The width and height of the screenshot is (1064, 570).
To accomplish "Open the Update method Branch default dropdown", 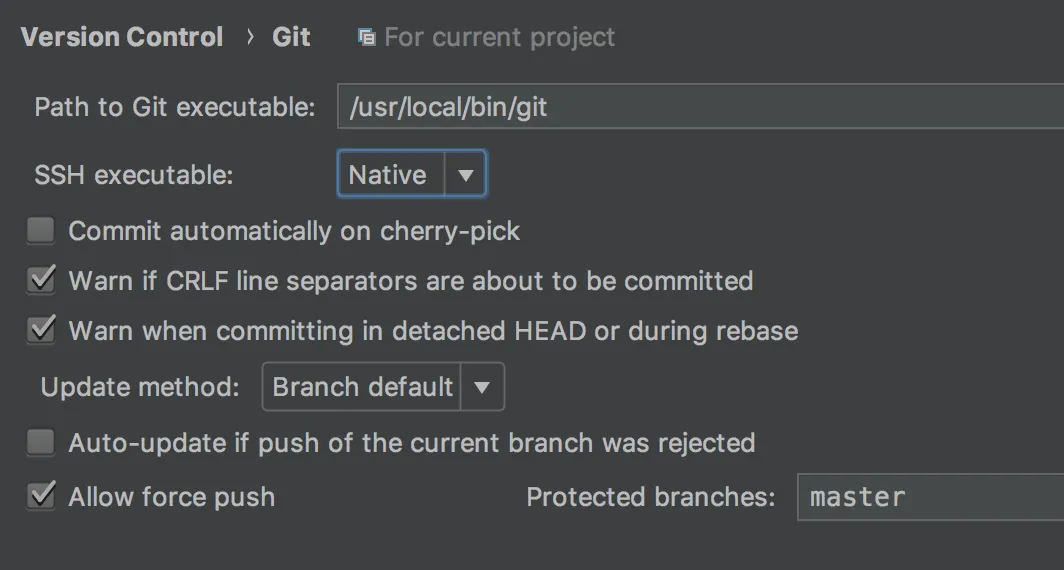I will coord(362,387).
